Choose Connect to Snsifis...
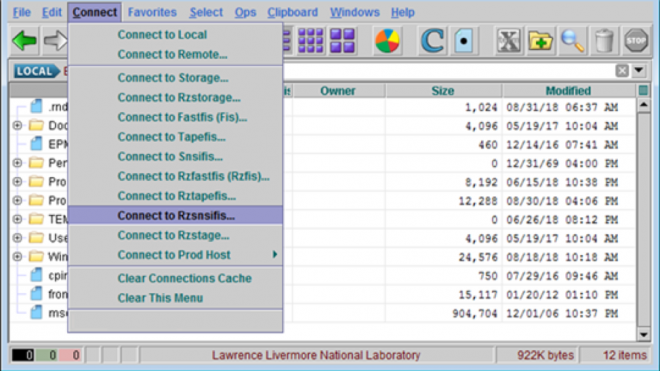Screen dimensions: 660x371 point(175,156)
